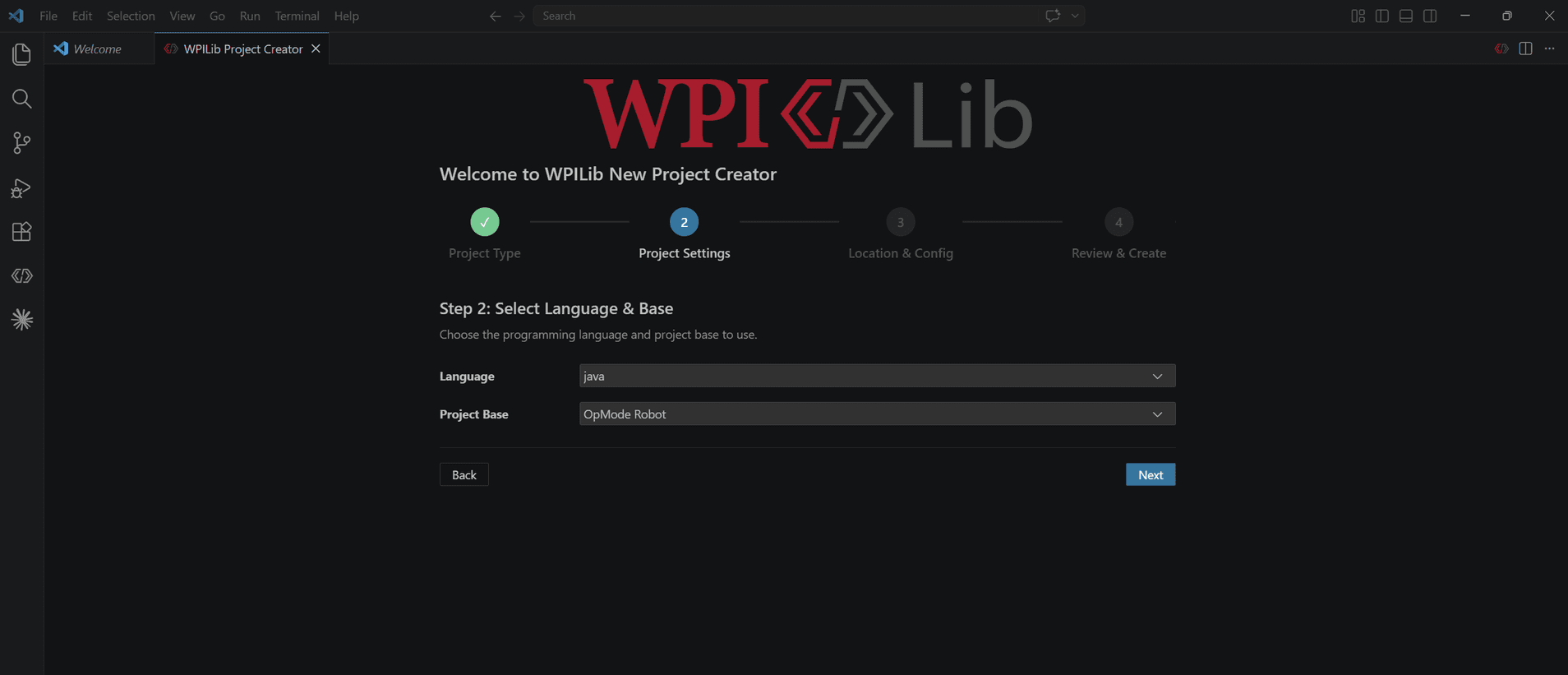Image resolution: width=1568 pixels, height=675 pixels.
Task: Open the WPILib sidebar view icon
Action: [x=22, y=276]
